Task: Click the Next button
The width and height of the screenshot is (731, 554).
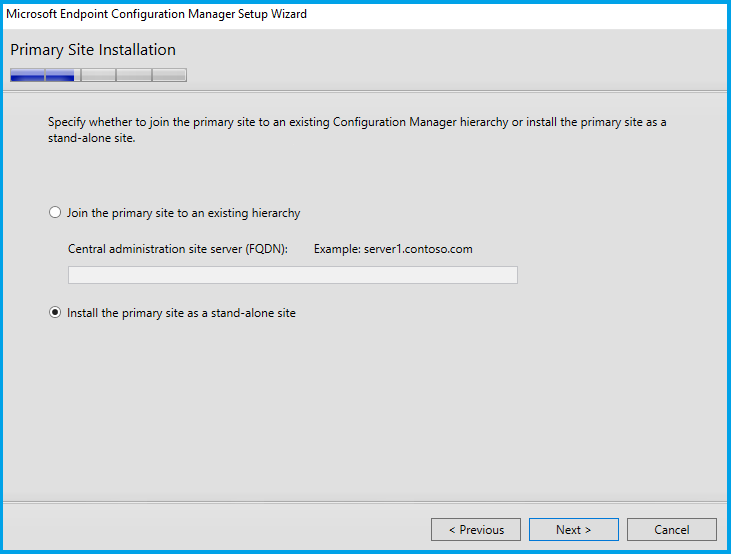Action: (573, 530)
